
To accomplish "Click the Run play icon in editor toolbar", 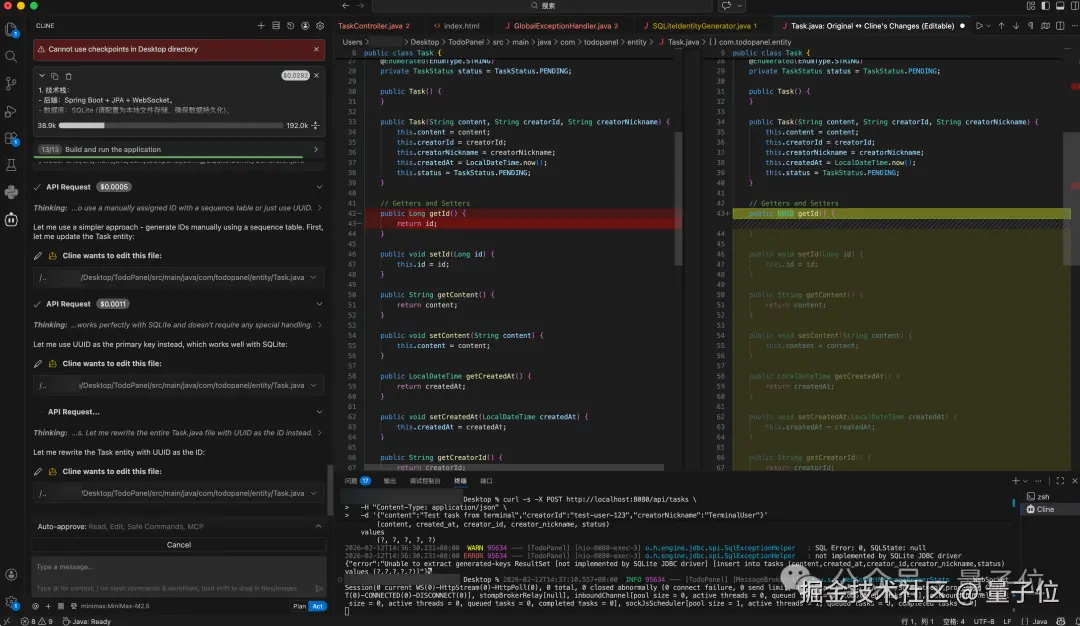I will (x=979, y=25).
